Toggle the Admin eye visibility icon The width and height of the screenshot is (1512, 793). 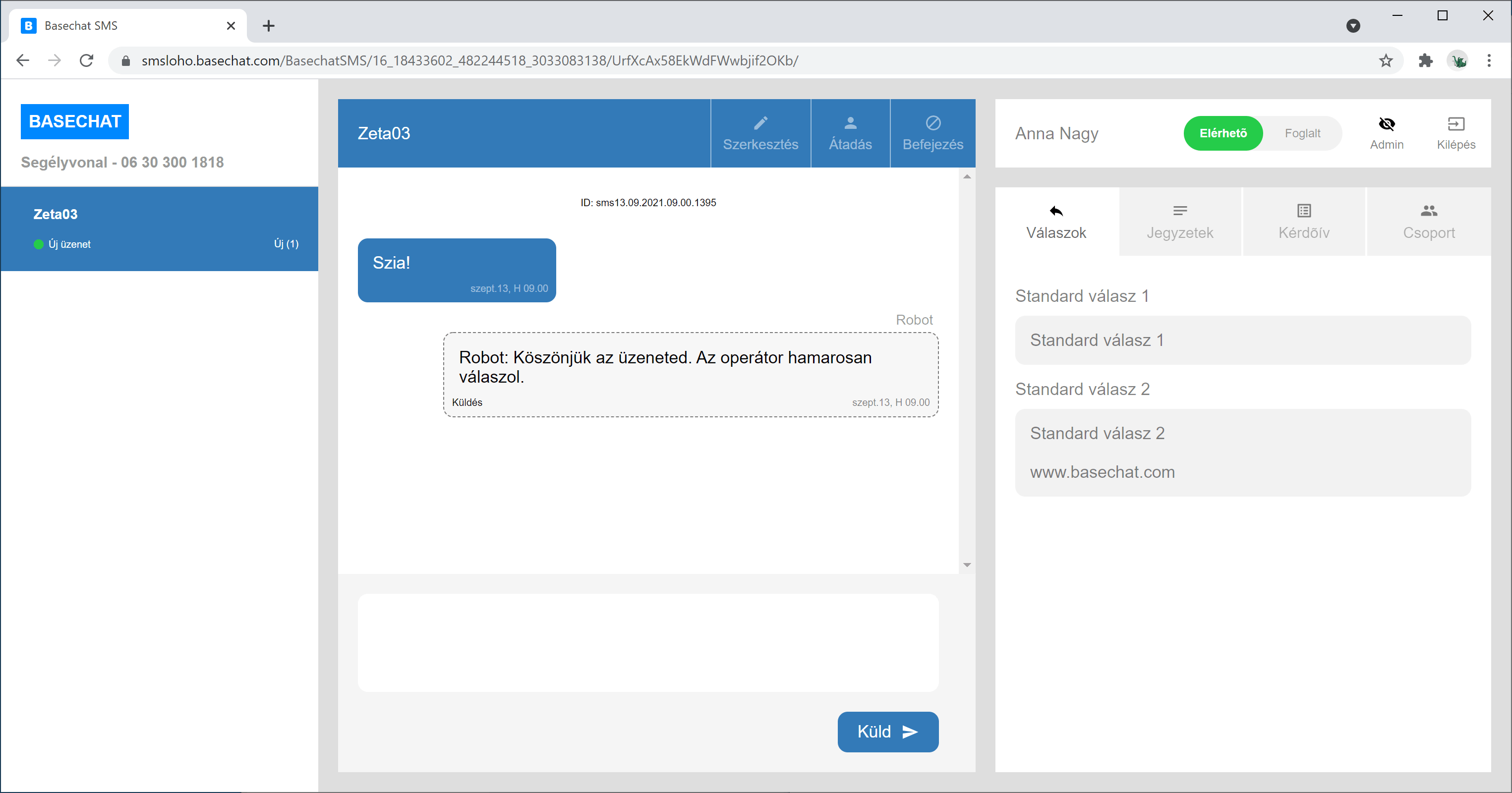pyautogui.click(x=1387, y=124)
